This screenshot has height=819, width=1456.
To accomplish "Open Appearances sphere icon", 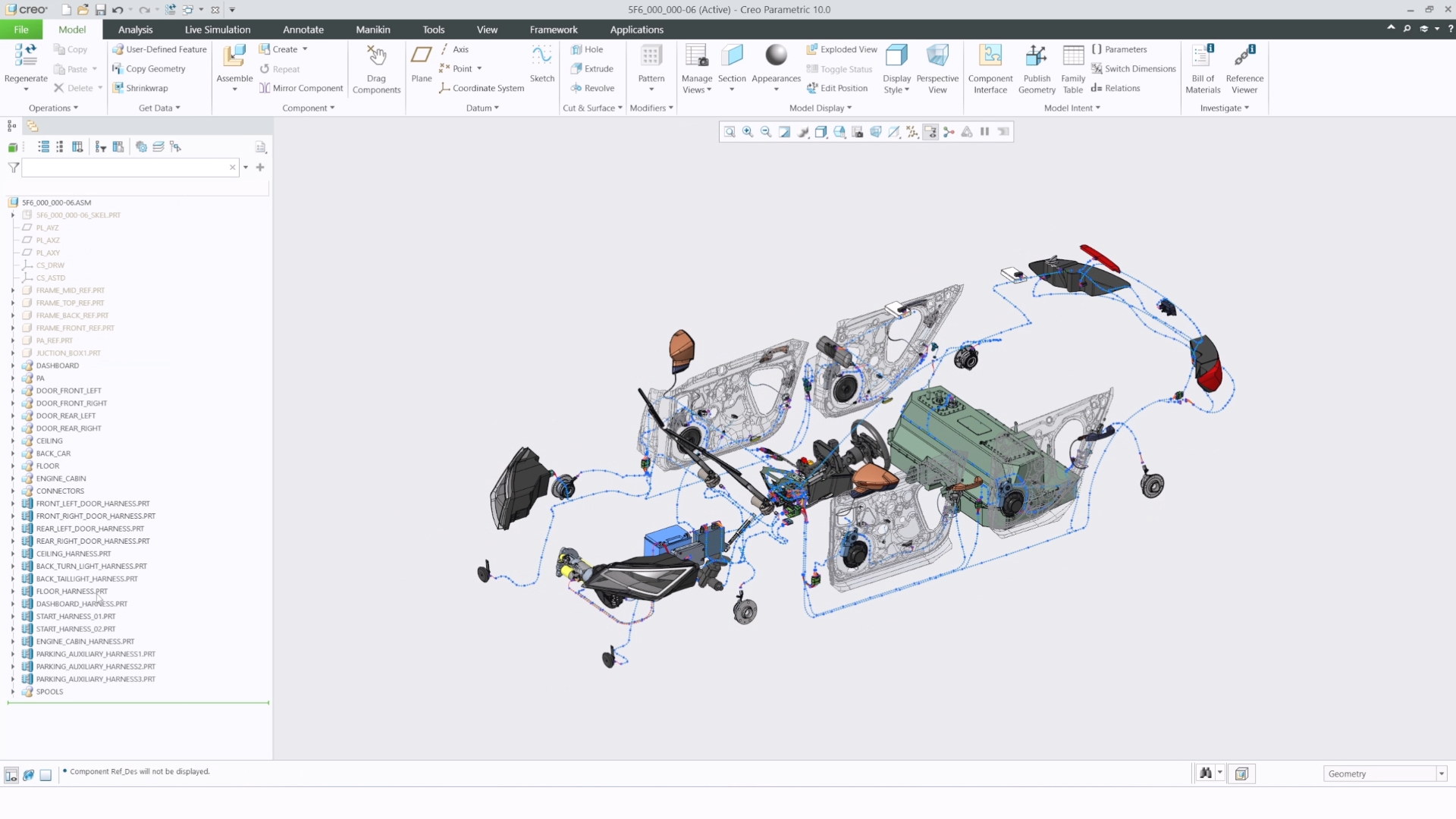I will (x=776, y=56).
